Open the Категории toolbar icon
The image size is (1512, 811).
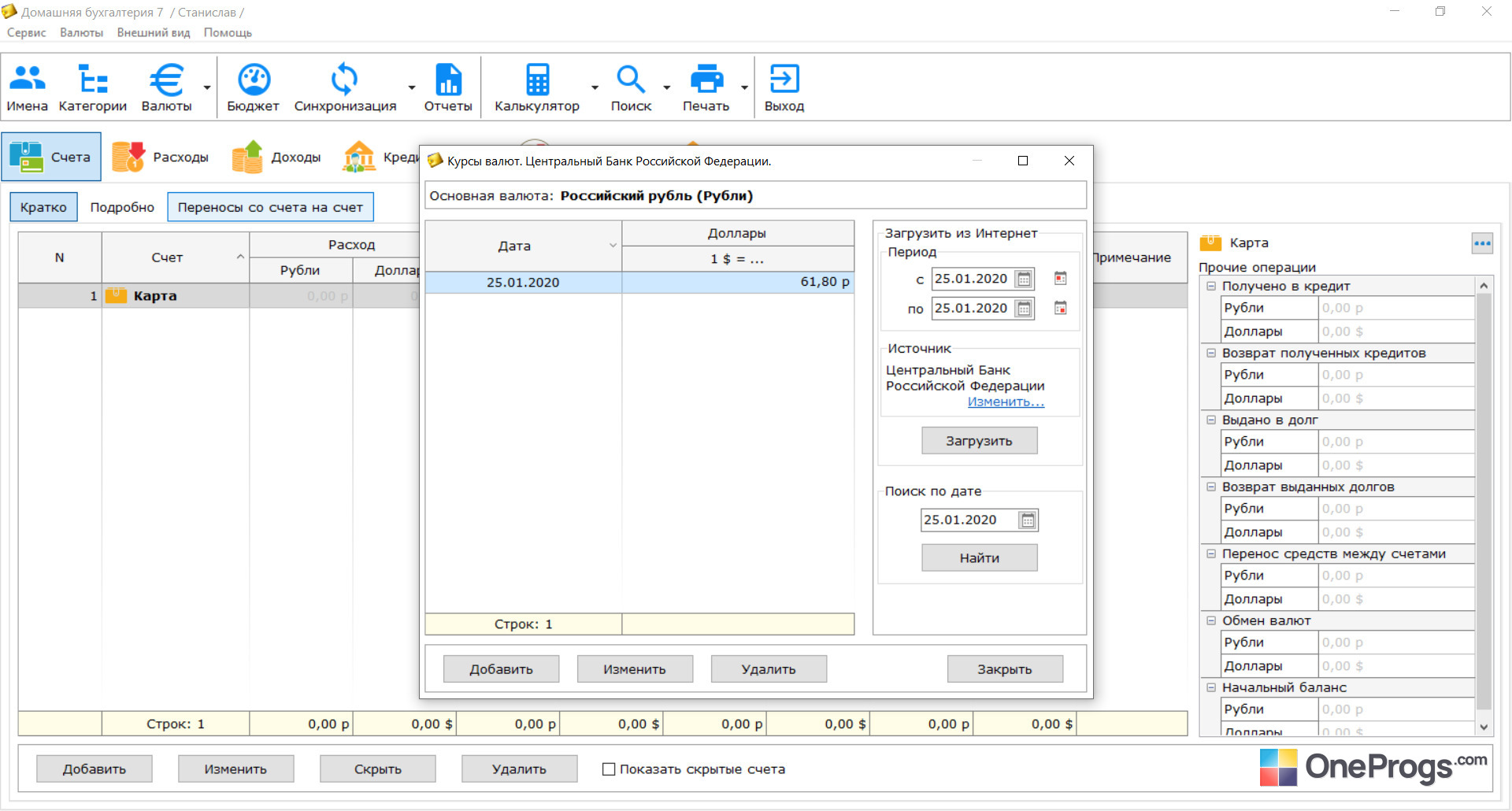click(x=93, y=87)
